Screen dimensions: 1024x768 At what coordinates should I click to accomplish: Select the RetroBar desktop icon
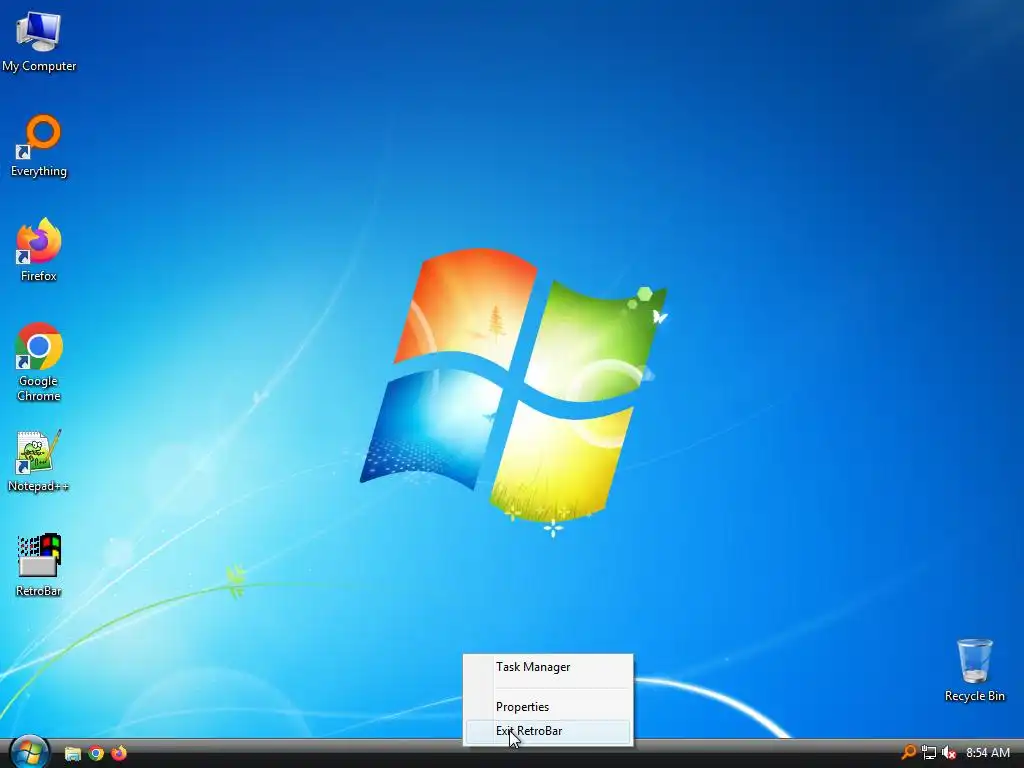[39, 566]
